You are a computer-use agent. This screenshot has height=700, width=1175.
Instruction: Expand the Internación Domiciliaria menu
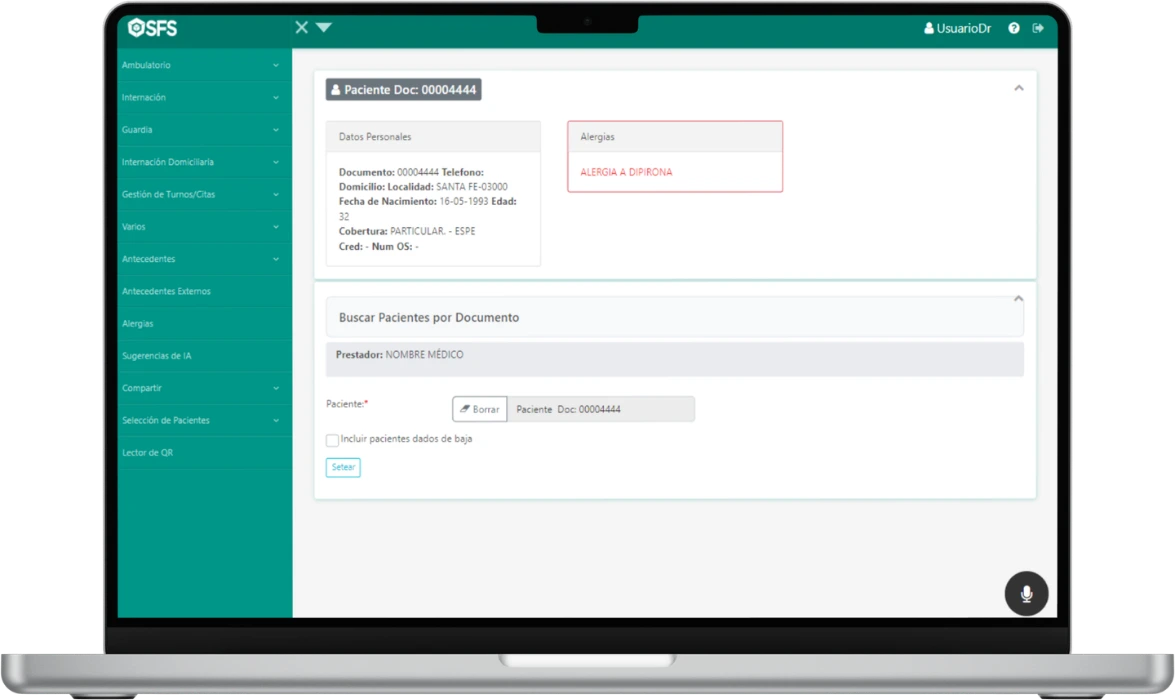pyautogui.click(x=205, y=162)
